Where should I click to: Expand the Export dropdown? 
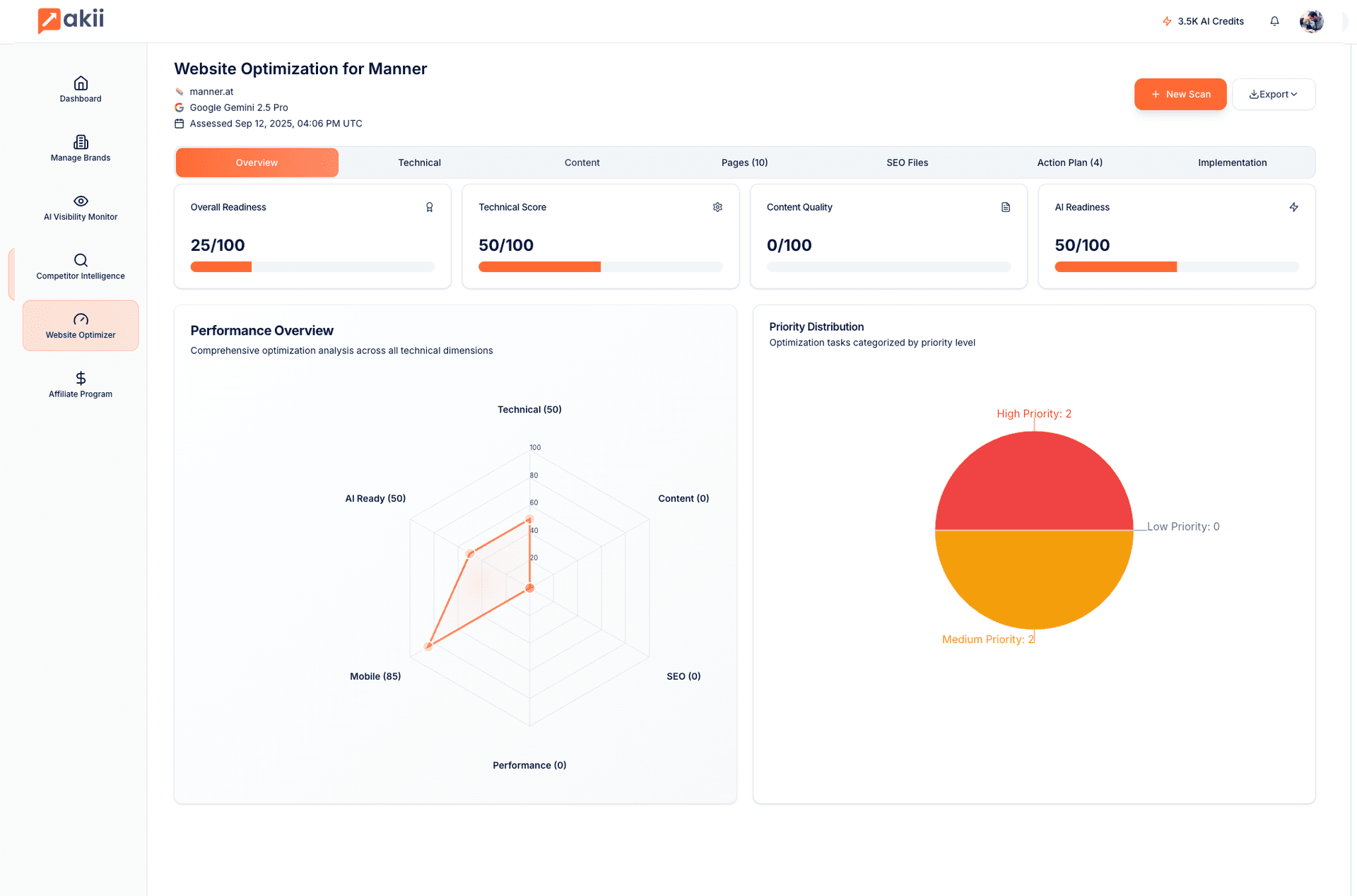pos(1273,94)
